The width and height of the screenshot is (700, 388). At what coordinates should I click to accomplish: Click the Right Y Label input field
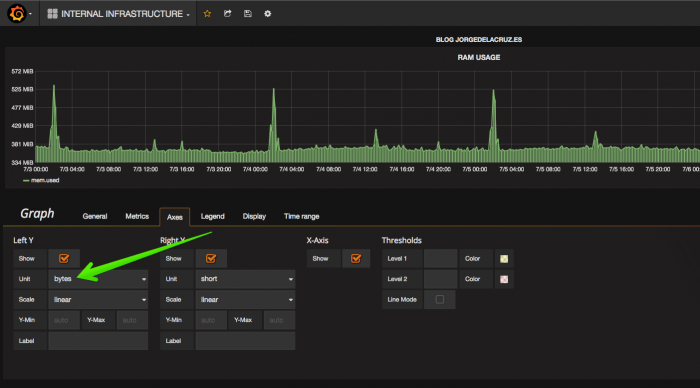click(x=245, y=341)
